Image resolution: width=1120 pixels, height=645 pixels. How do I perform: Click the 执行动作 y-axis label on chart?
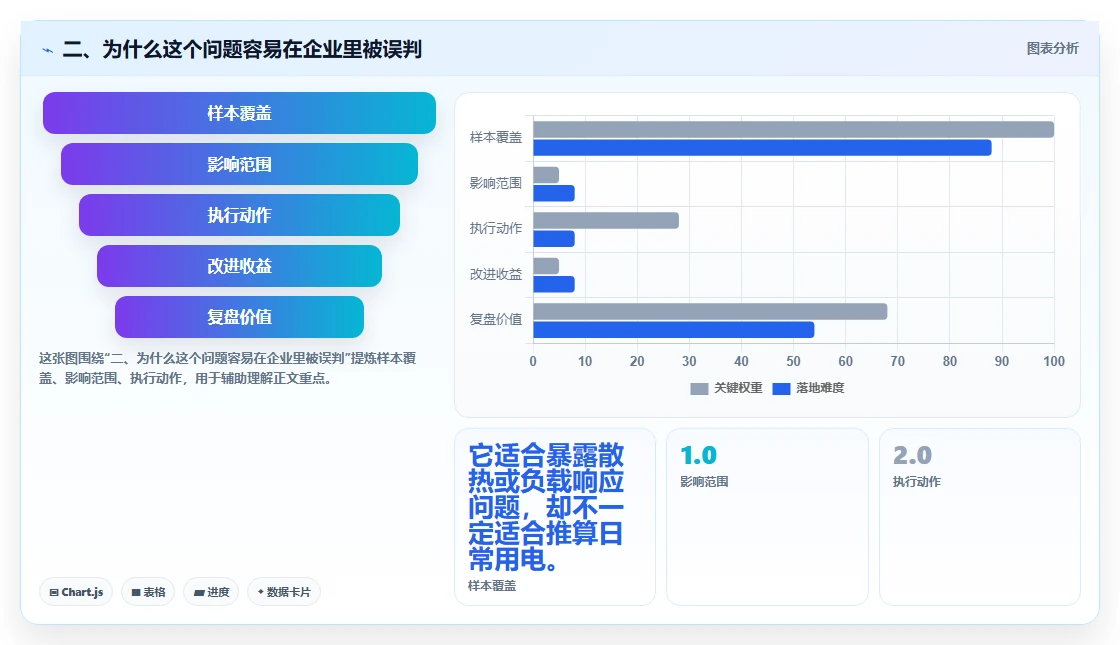496,228
